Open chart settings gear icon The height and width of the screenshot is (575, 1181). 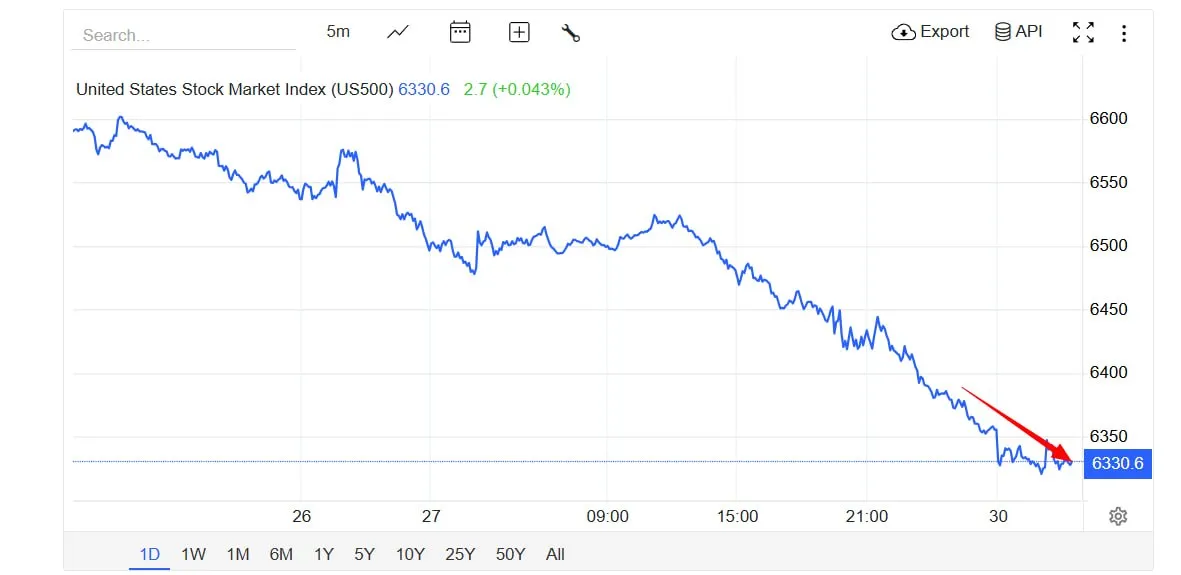(x=1118, y=516)
